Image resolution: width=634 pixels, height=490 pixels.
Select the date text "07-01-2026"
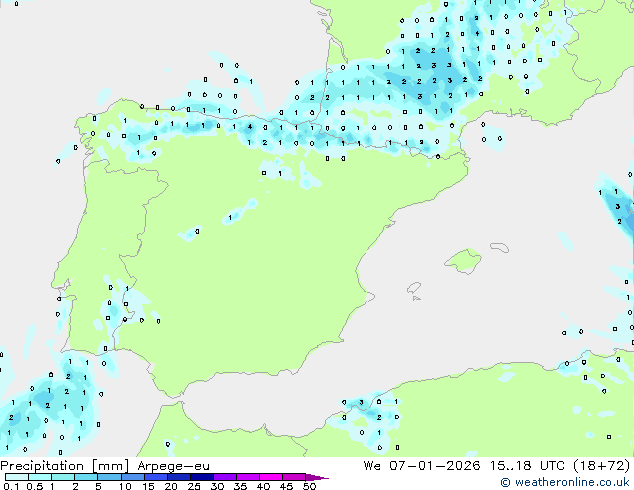435,465
